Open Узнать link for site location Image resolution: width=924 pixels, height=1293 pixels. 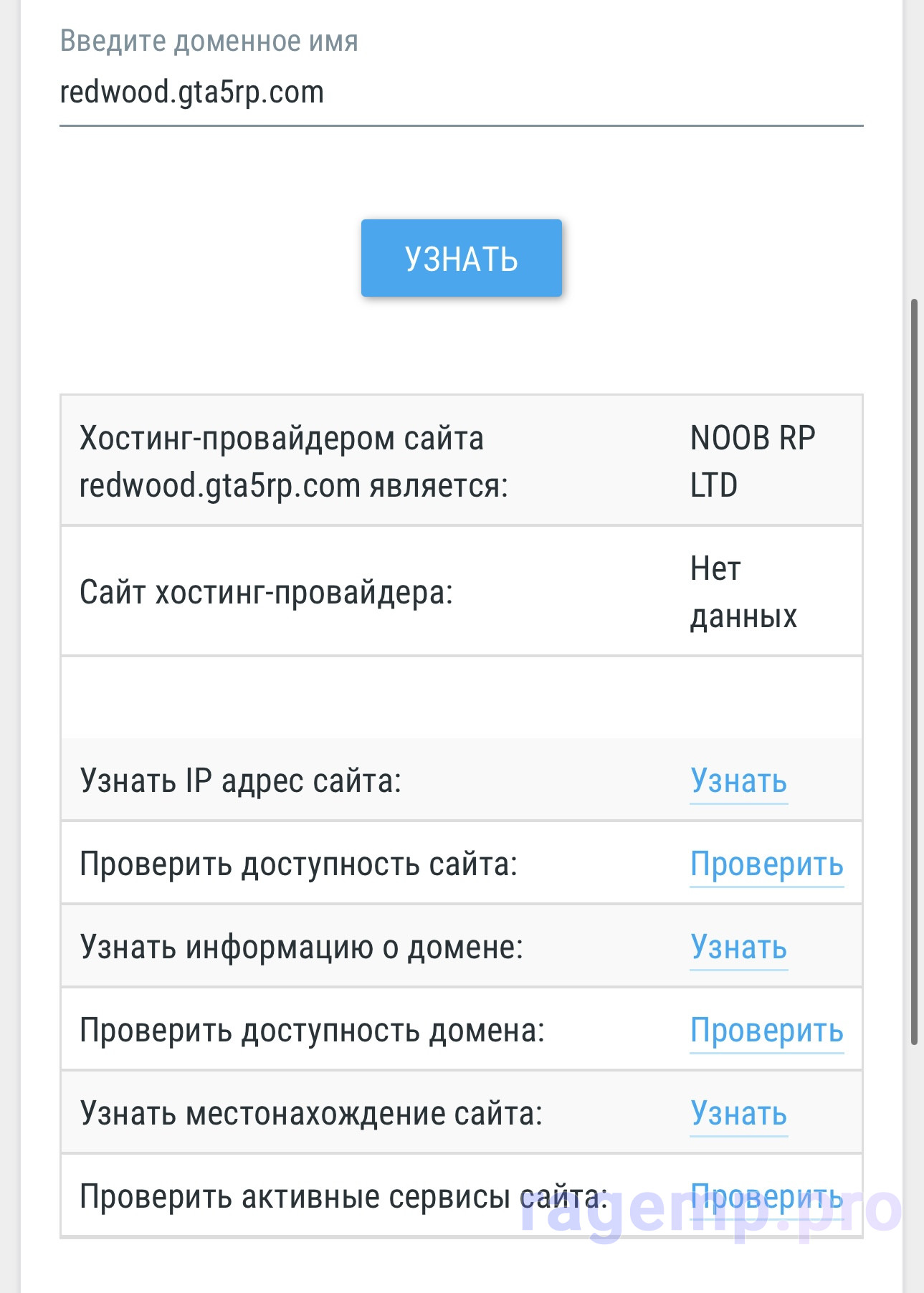pos(738,1113)
